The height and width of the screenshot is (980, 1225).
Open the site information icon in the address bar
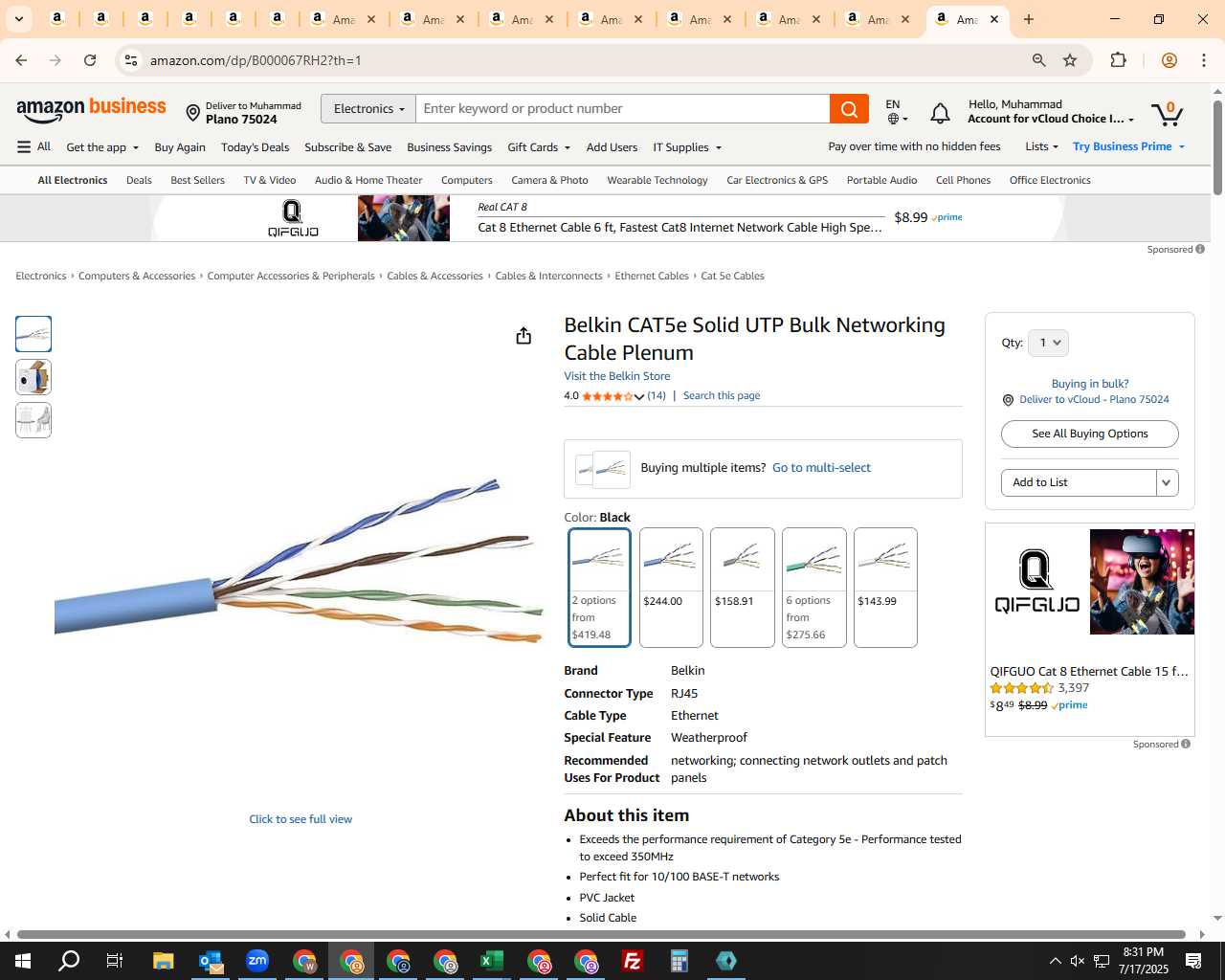click(131, 60)
